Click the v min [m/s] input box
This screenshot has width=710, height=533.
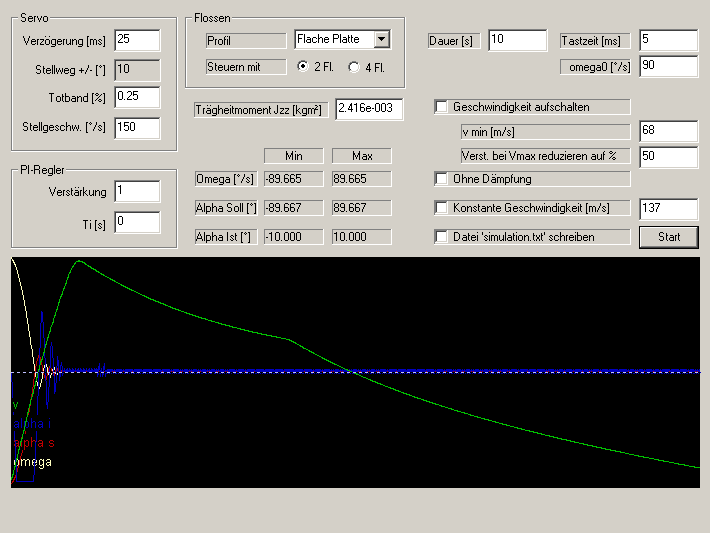pyautogui.click(x=668, y=131)
